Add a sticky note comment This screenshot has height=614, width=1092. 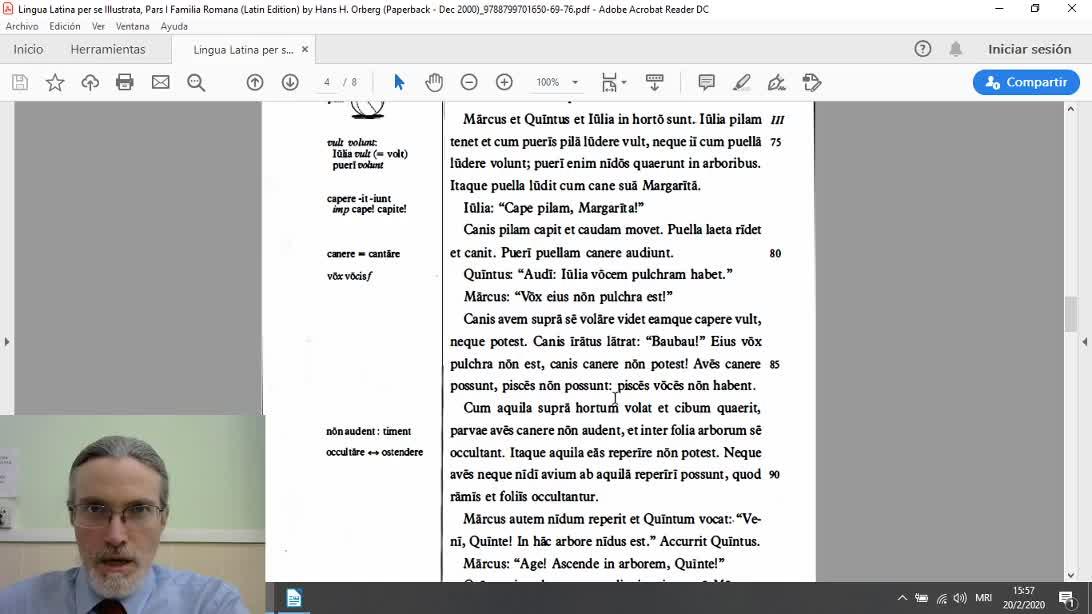[x=706, y=82]
